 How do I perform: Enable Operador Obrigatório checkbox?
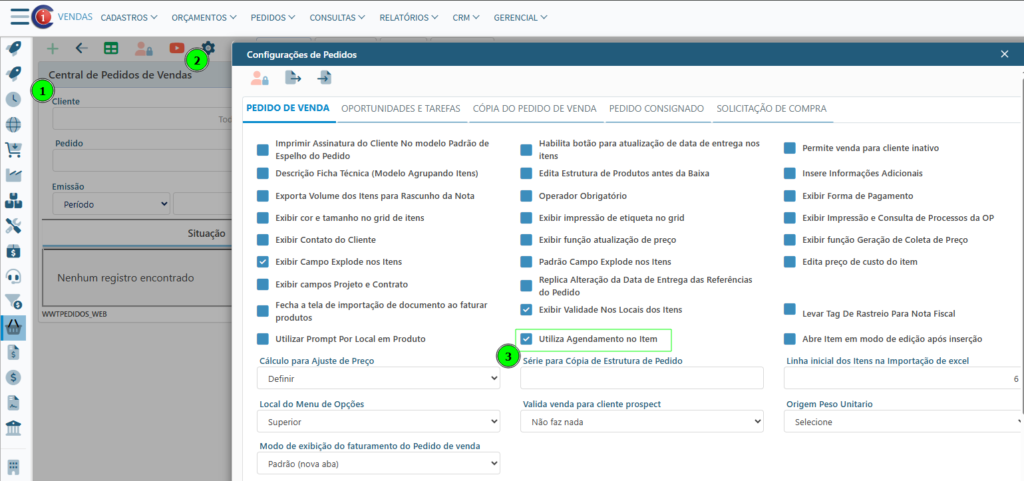pos(526,195)
